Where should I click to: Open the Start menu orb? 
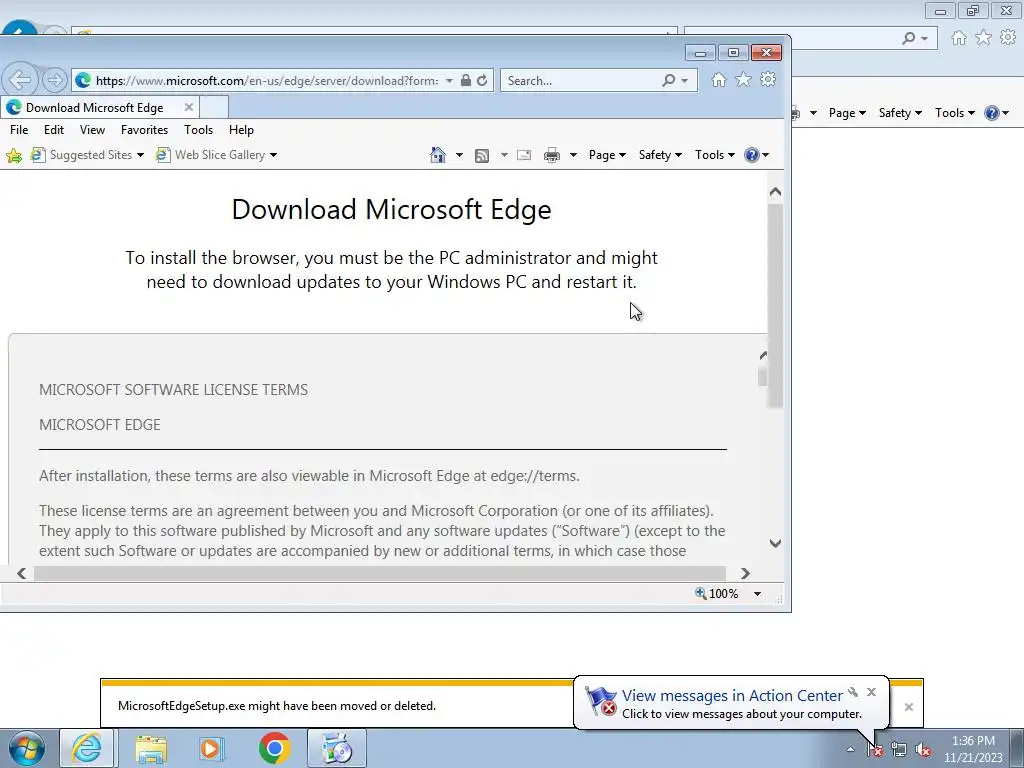tap(25, 748)
